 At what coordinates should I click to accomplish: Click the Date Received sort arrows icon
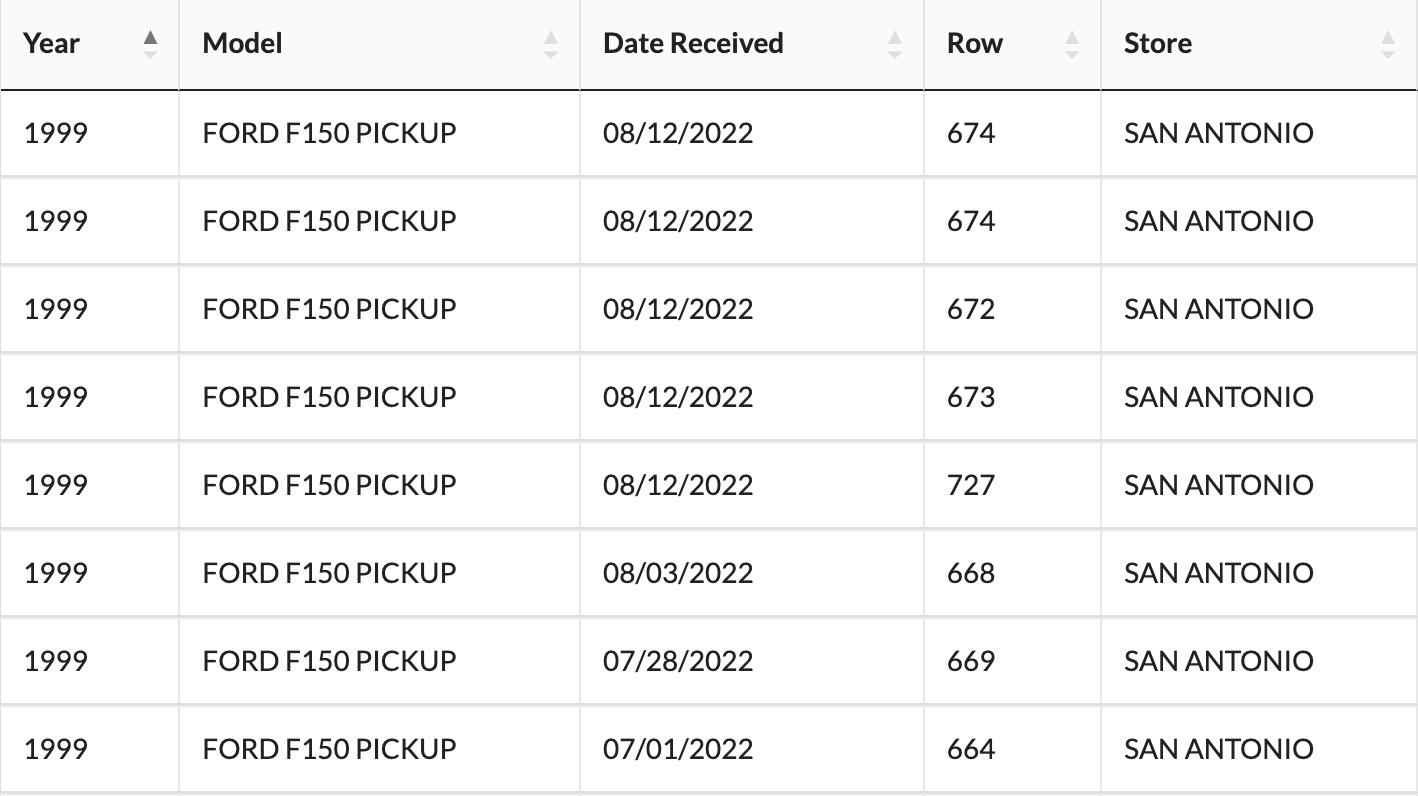[x=895, y=44]
